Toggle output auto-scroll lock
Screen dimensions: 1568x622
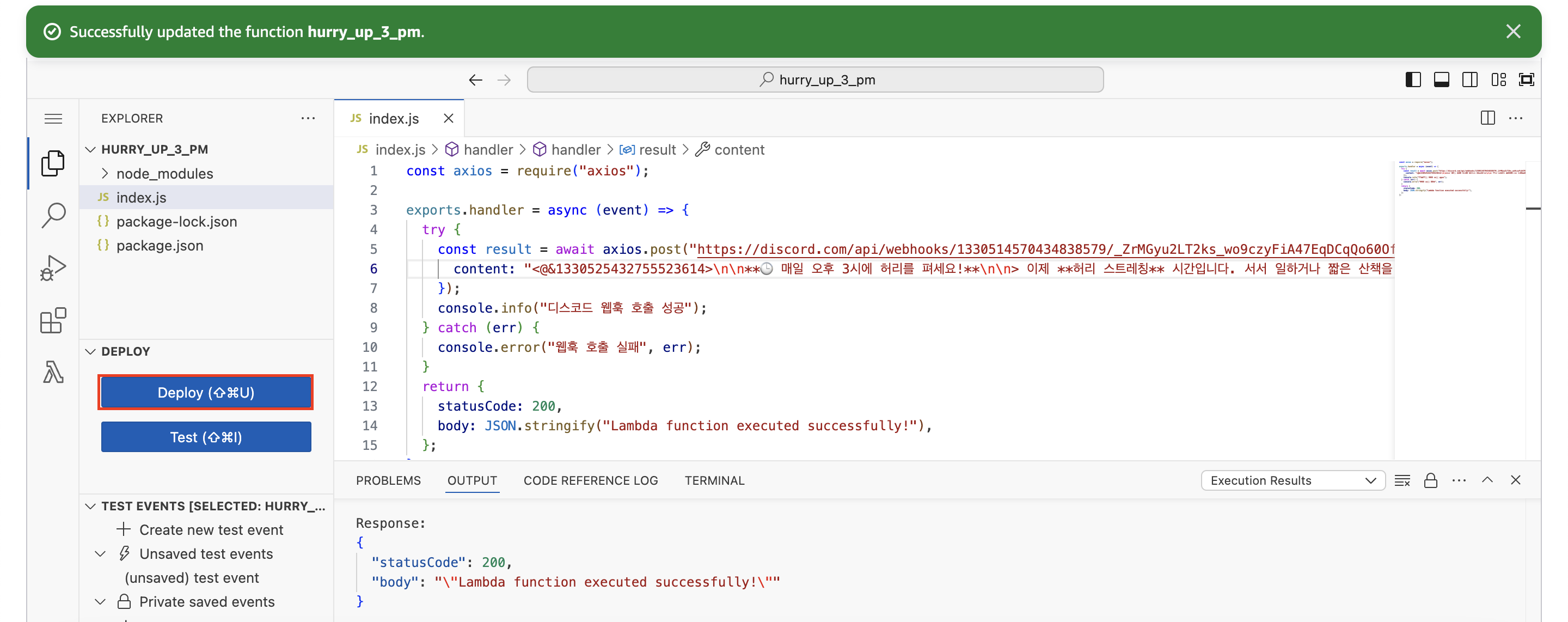click(x=1430, y=480)
